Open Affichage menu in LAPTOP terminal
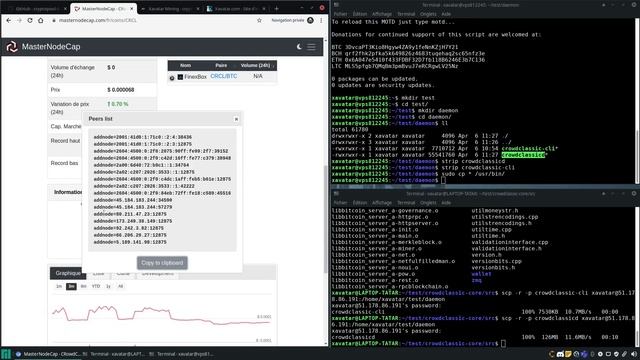 pyautogui.click(x=382, y=202)
